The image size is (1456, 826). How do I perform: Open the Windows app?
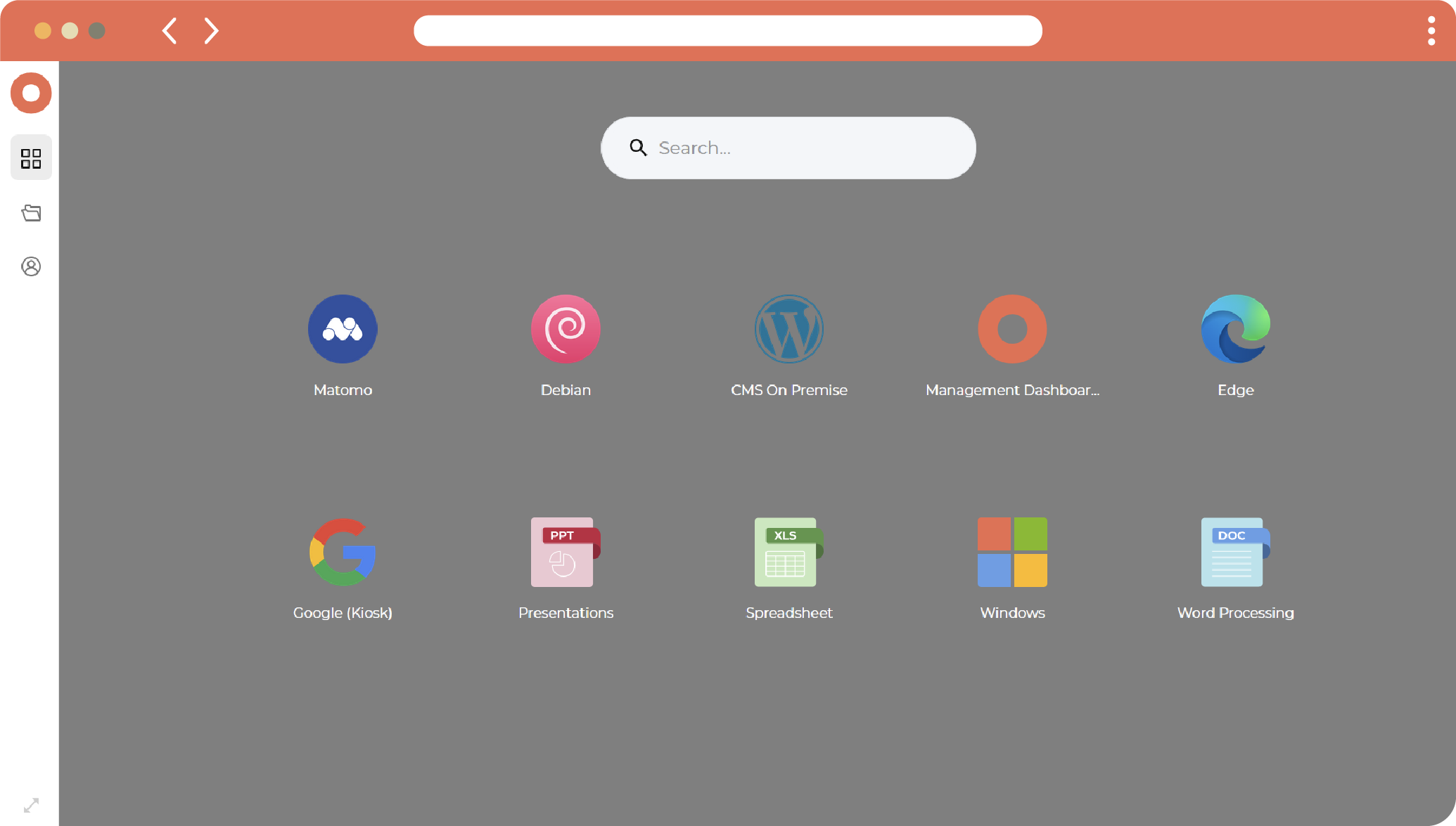click(1012, 553)
